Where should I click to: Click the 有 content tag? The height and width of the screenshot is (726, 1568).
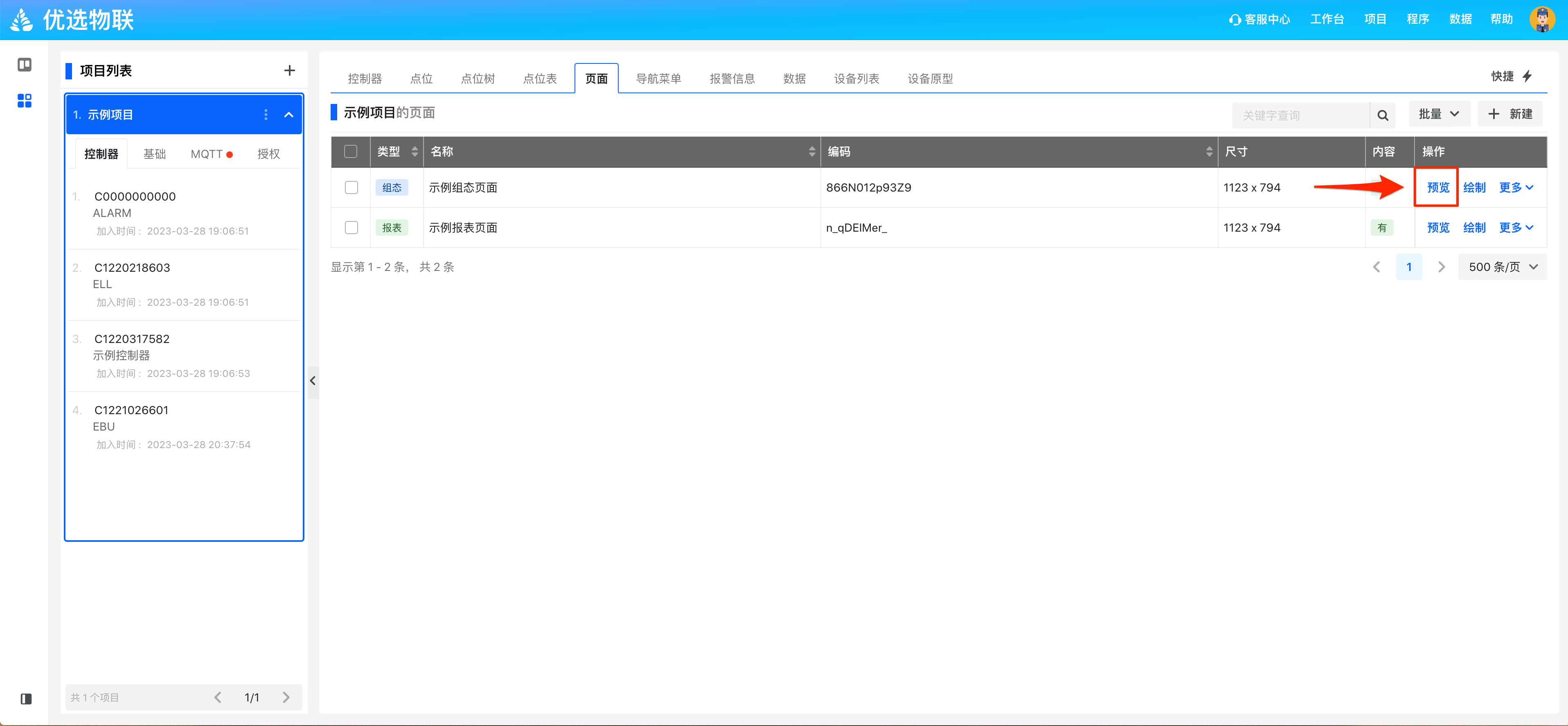click(1382, 228)
